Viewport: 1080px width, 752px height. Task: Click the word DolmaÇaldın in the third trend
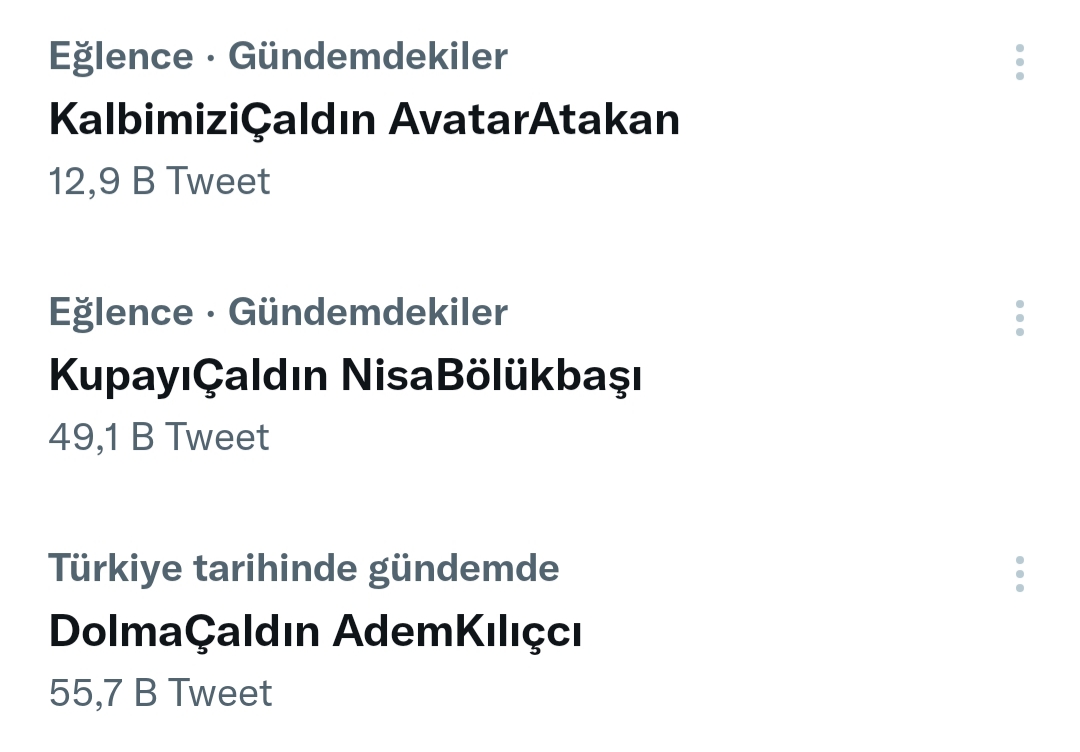click(x=184, y=632)
